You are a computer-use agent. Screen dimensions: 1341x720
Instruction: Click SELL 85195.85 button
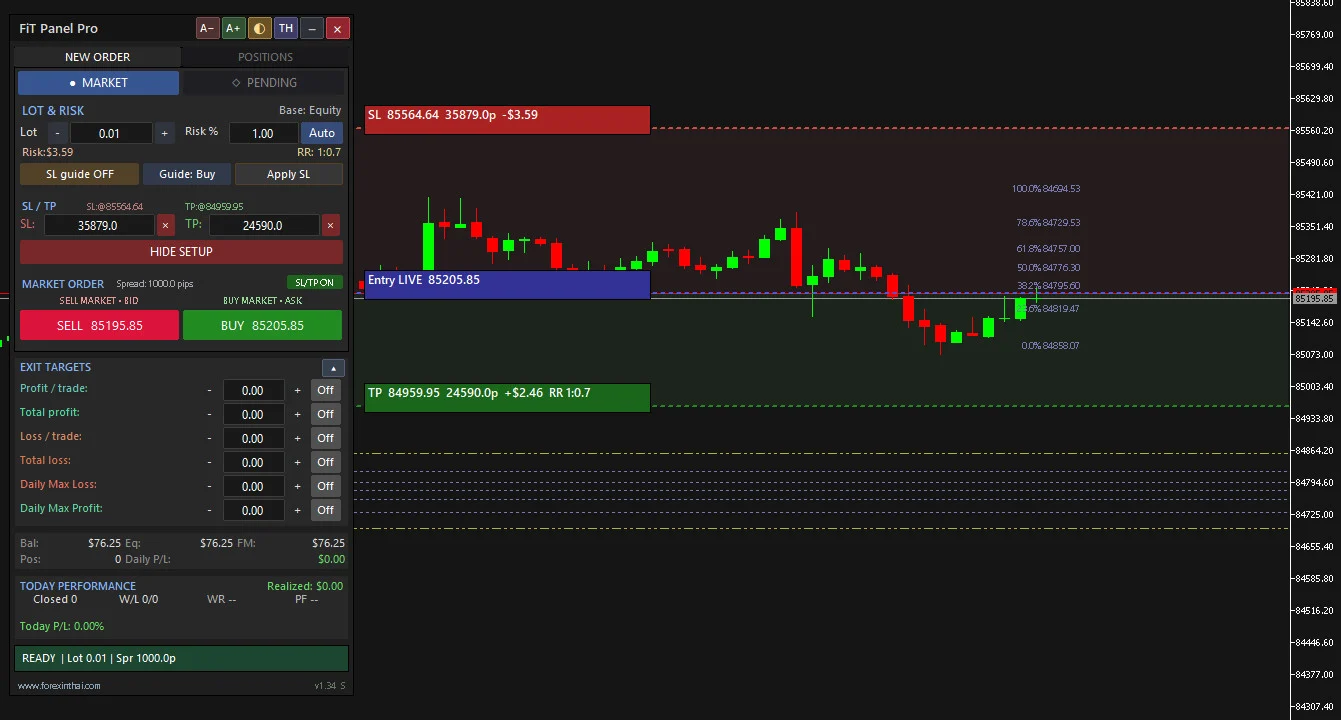click(x=99, y=325)
